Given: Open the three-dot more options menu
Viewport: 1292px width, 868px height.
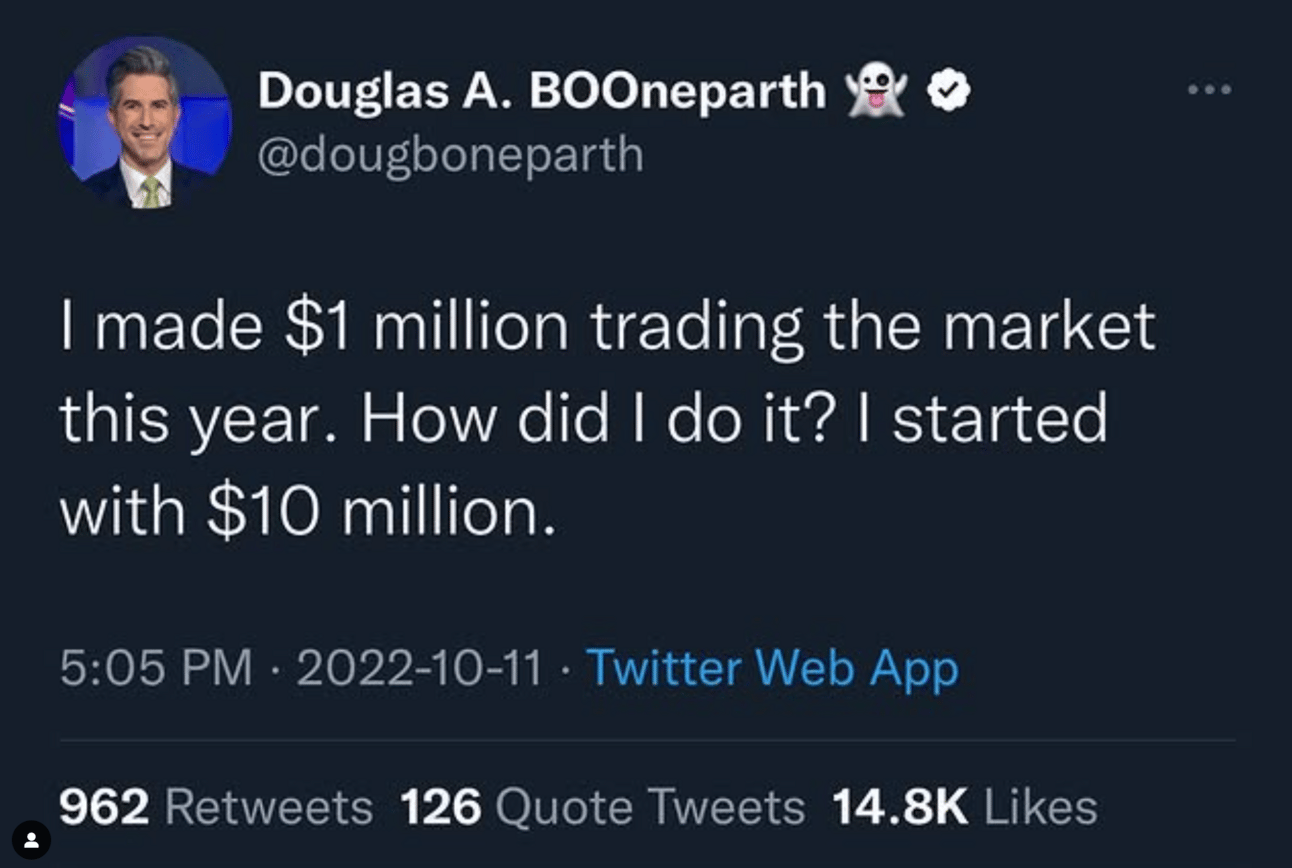Looking at the screenshot, I should 1210,90.
